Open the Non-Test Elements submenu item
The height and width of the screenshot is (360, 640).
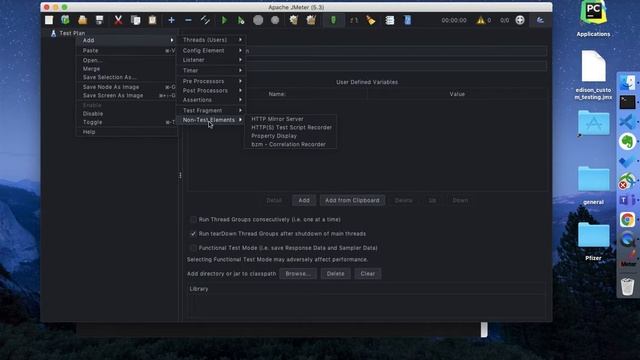click(x=211, y=120)
